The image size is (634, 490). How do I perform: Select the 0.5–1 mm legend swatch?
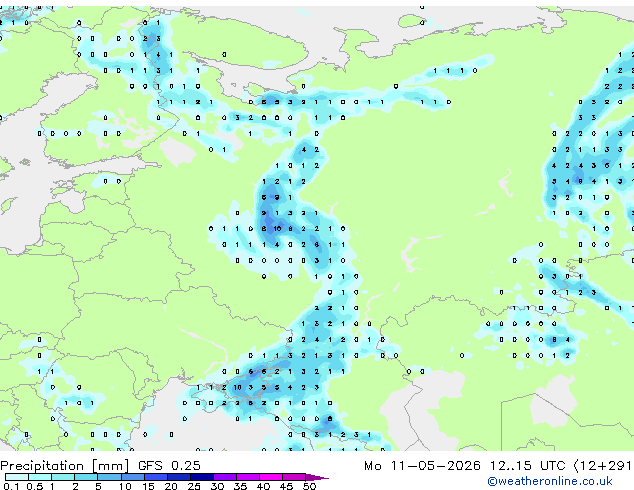tap(40, 477)
